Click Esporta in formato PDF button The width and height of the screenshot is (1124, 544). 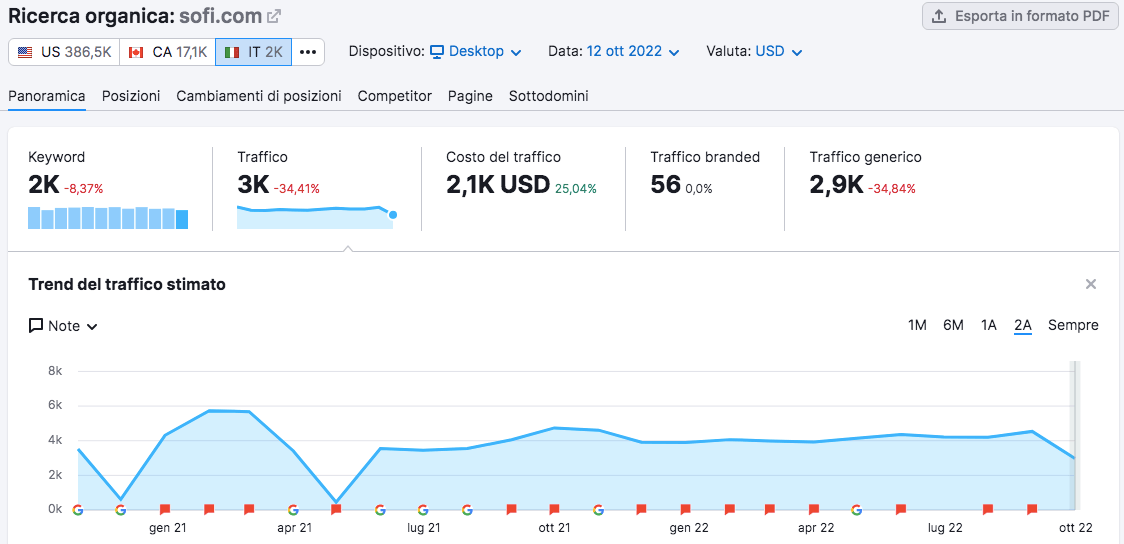tap(1020, 16)
